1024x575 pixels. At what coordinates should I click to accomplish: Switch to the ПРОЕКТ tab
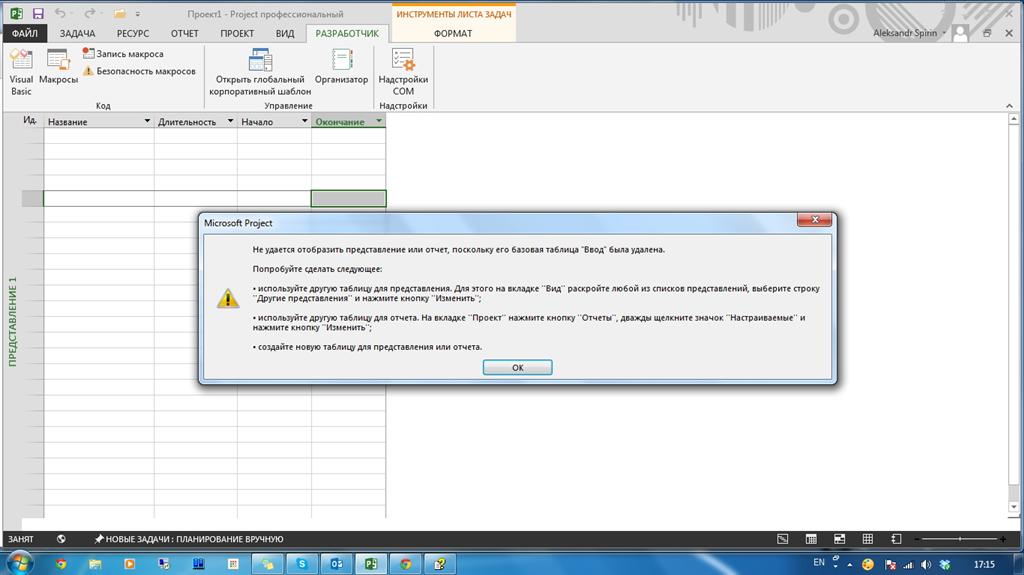(237, 33)
